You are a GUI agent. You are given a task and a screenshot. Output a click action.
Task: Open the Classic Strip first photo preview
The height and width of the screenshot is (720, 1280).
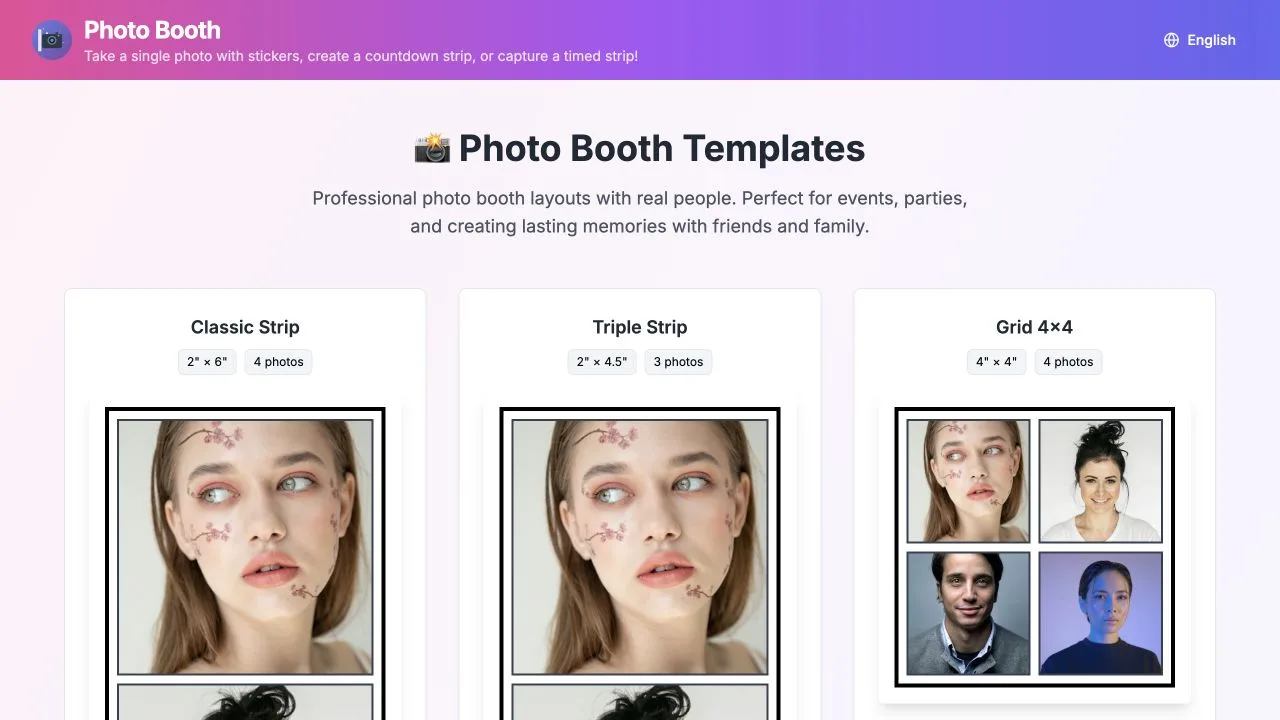(245, 547)
